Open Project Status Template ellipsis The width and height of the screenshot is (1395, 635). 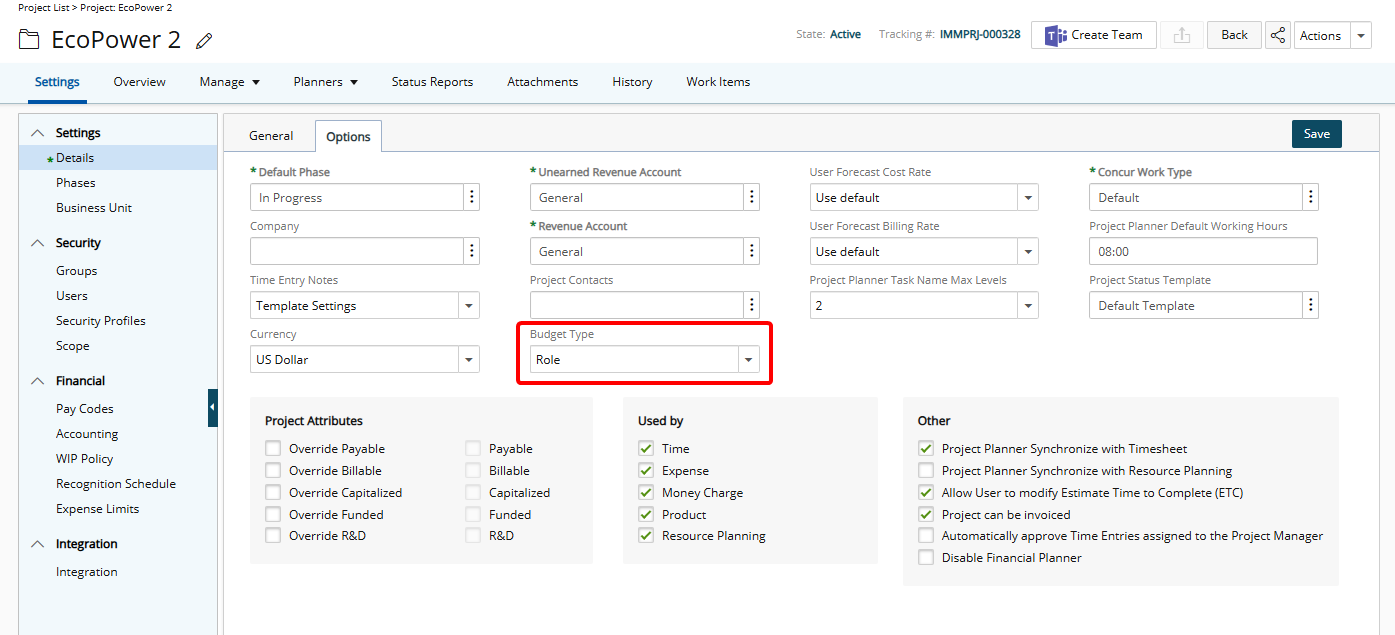click(1311, 305)
